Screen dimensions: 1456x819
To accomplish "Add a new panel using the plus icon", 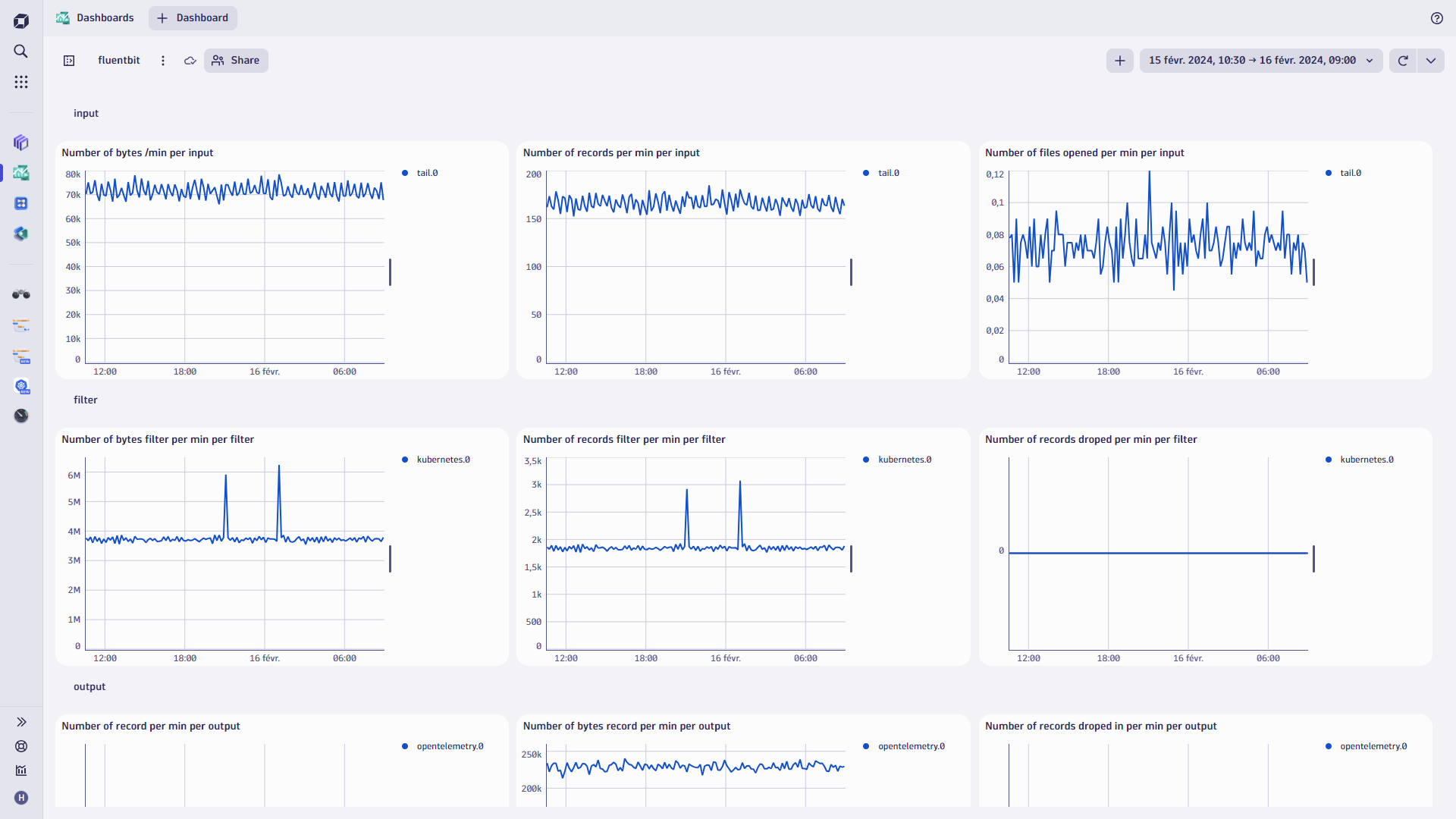I will click(1120, 60).
